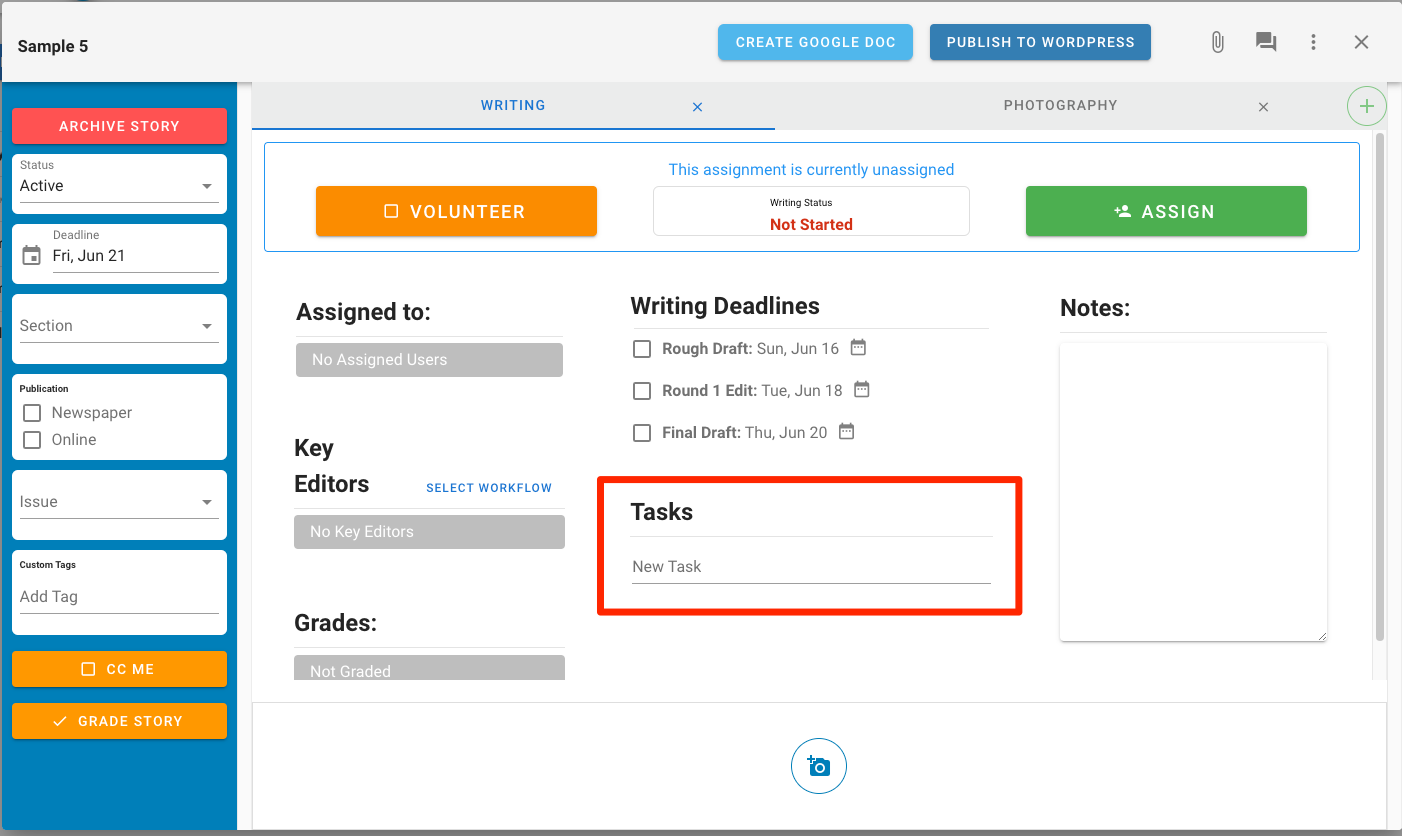Check the Rough Draft checkbox
This screenshot has width=1402, height=836.
tap(642, 349)
